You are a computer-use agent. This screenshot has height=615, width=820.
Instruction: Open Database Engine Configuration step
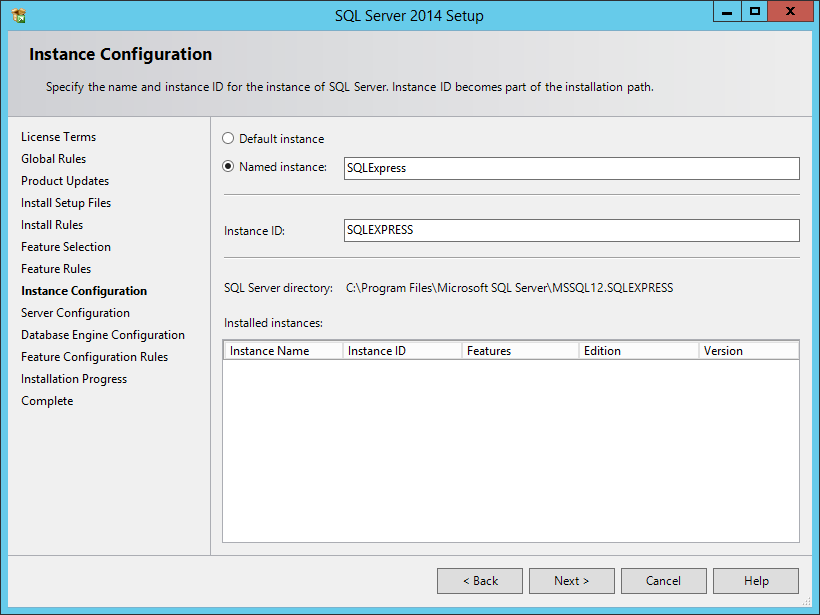pyautogui.click(x=103, y=335)
